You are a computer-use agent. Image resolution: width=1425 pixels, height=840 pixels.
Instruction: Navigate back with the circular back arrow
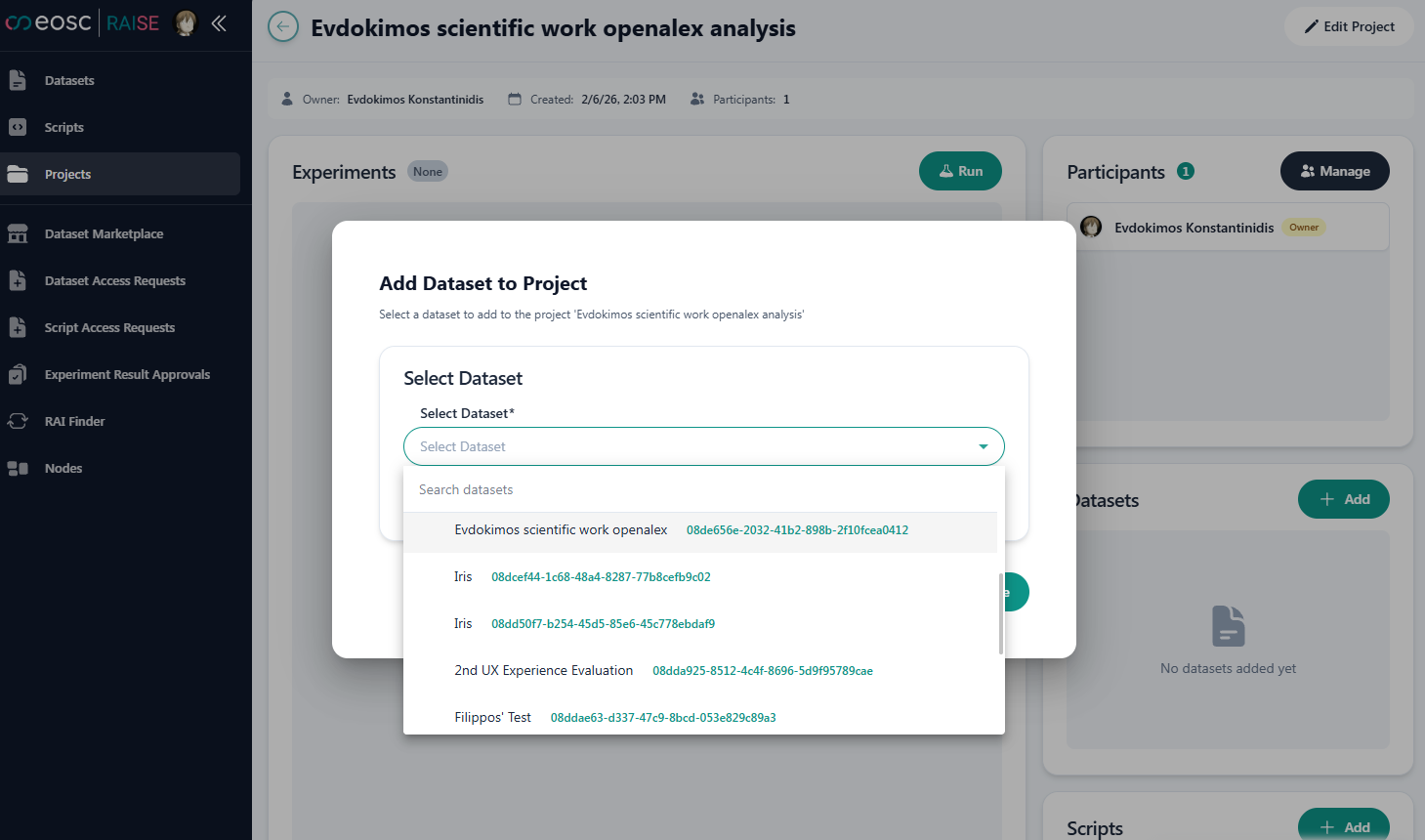[282, 26]
